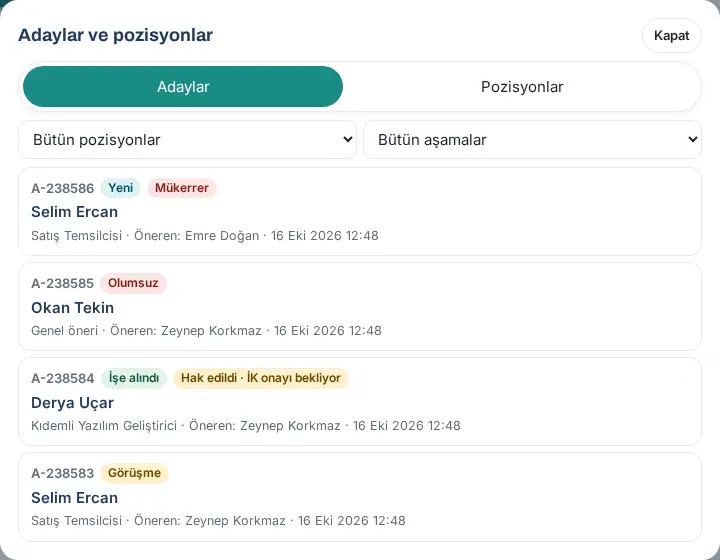Select candidate ID A-238583

(x=62, y=473)
